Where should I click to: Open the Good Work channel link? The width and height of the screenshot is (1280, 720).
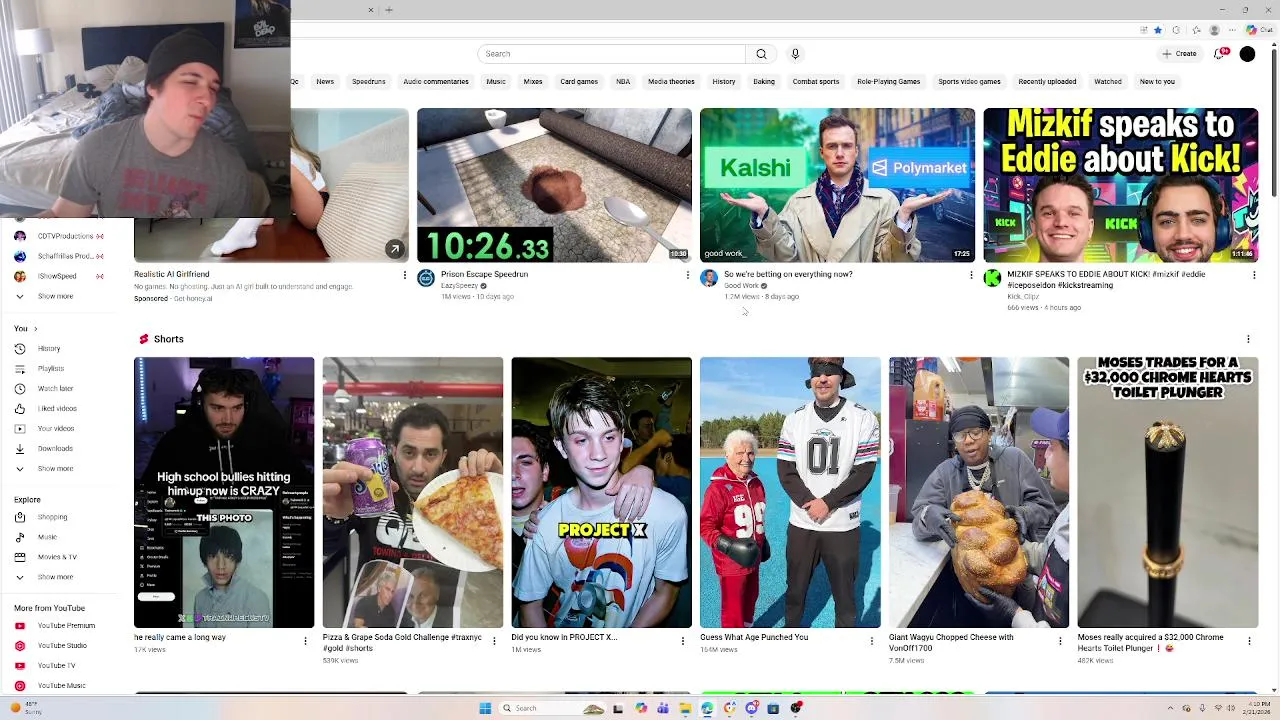[x=741, y=286]
